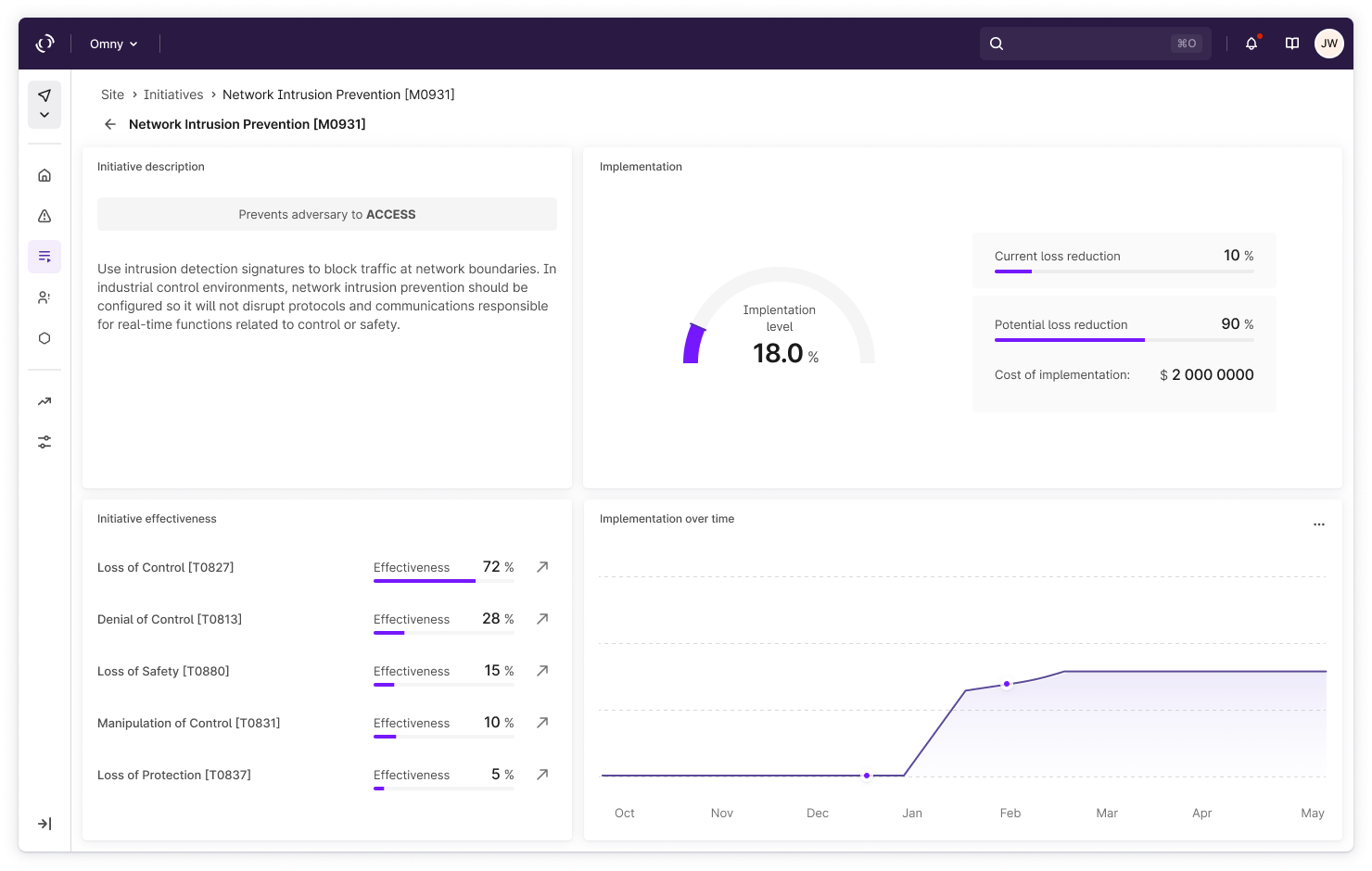Open the alerts warning triangle icon
This screenshot has height=871, width=1372.
44,216
